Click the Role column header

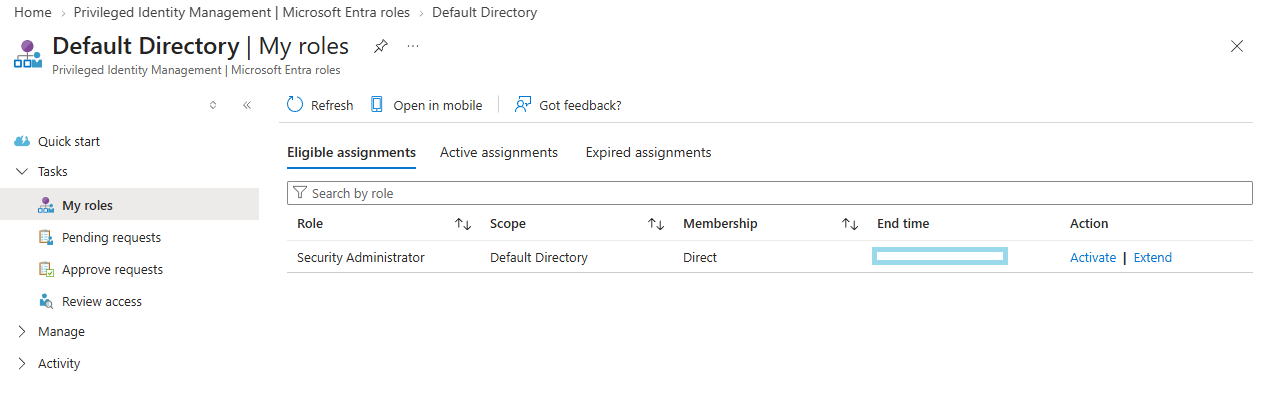(310, 224)
